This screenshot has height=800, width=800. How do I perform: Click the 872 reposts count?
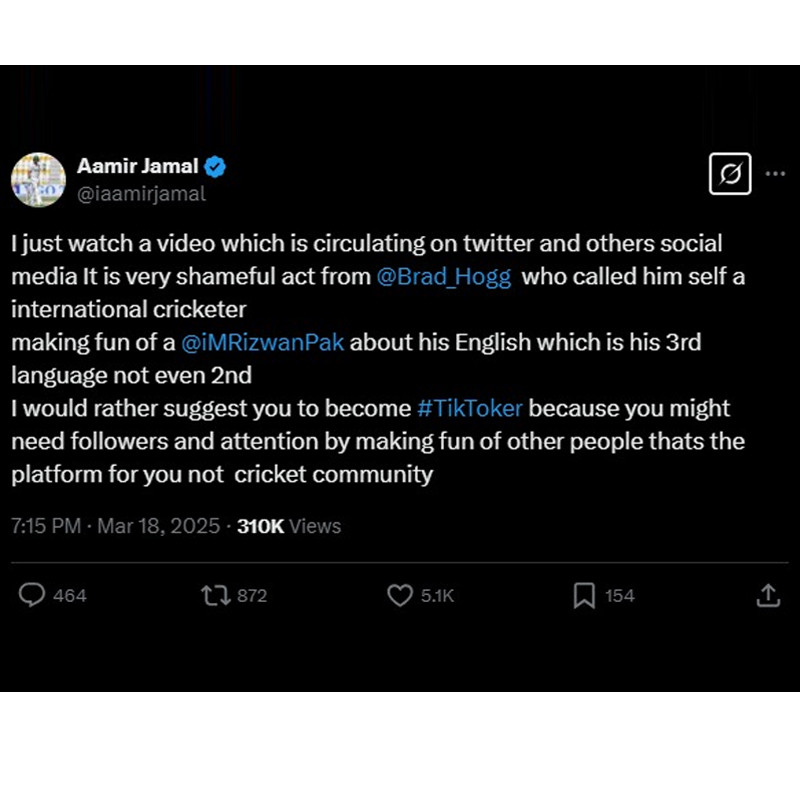pos(252,596)
